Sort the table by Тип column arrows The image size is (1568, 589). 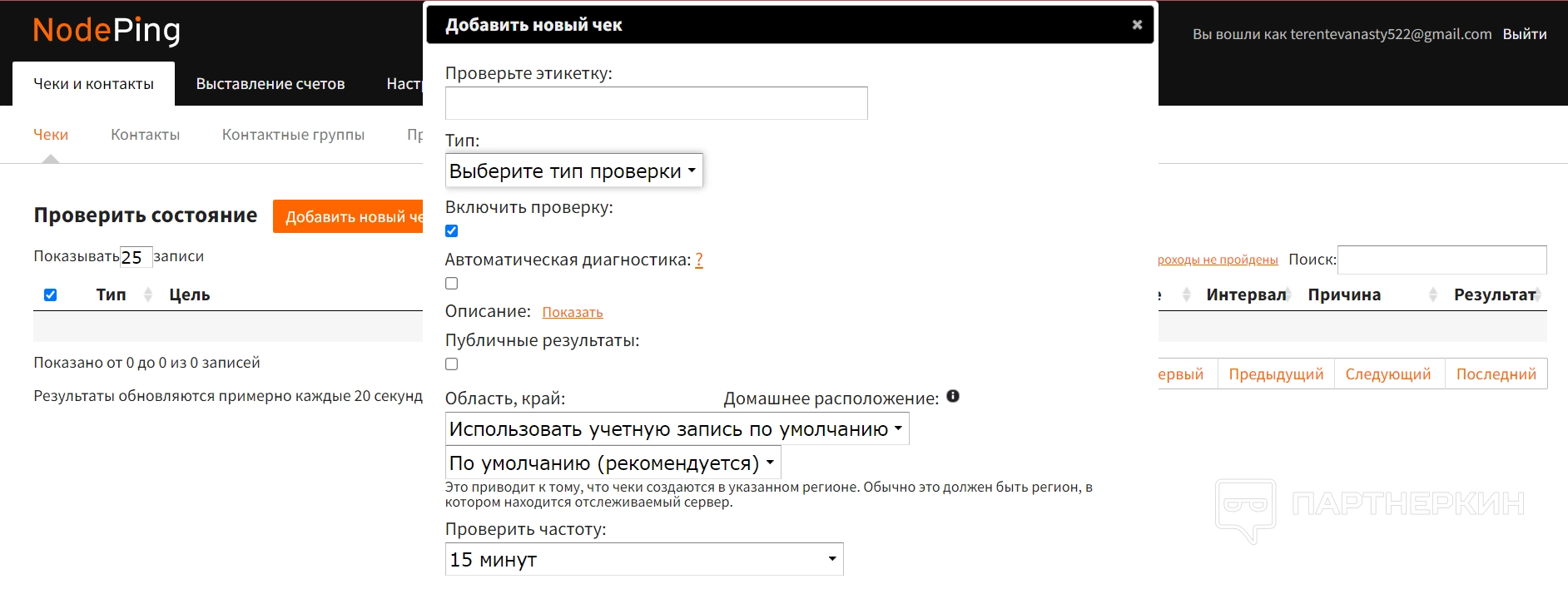click(148, 294)
